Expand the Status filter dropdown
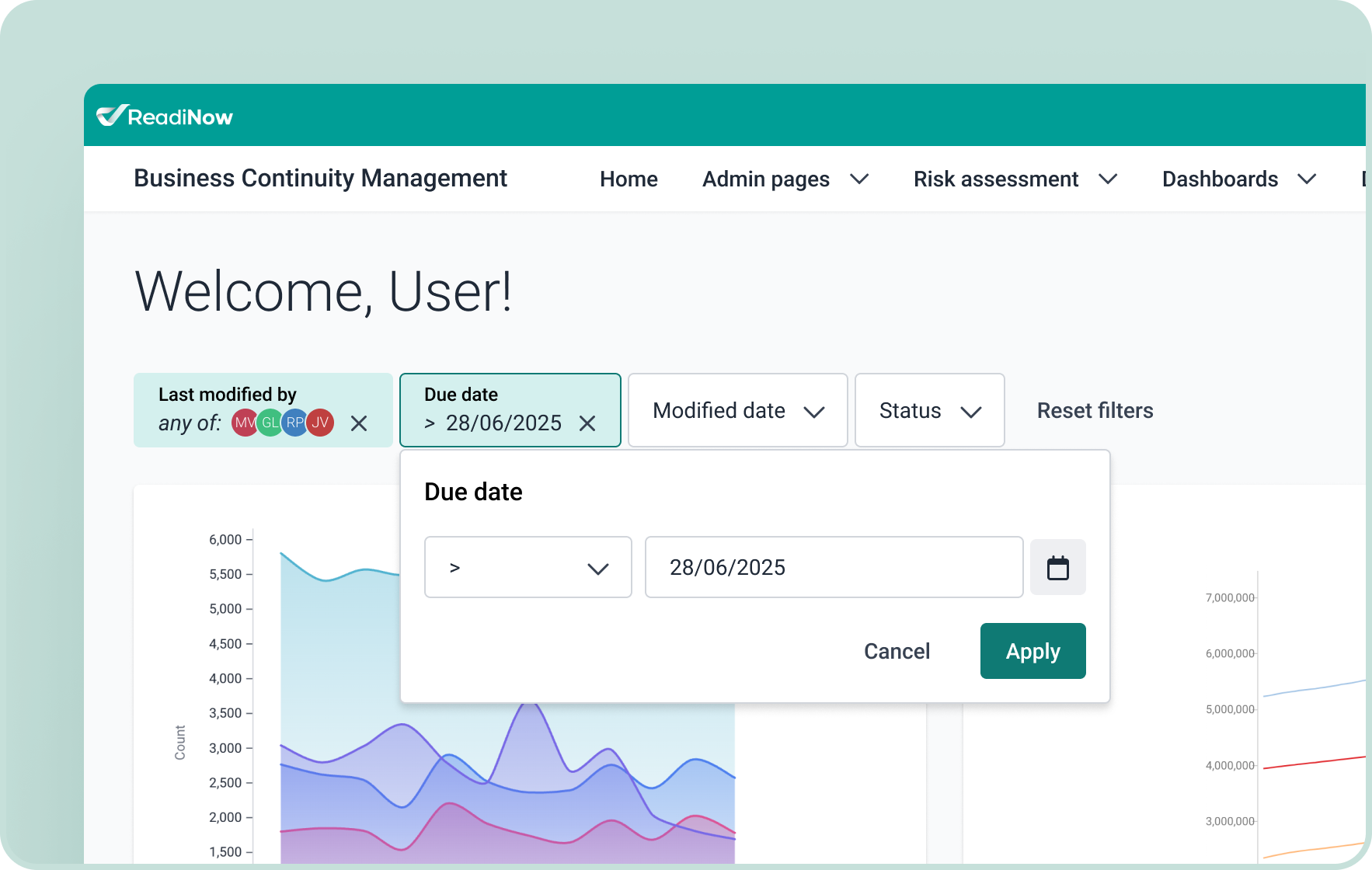This screenshot has width=1372, height=870. tap(929, 411)
